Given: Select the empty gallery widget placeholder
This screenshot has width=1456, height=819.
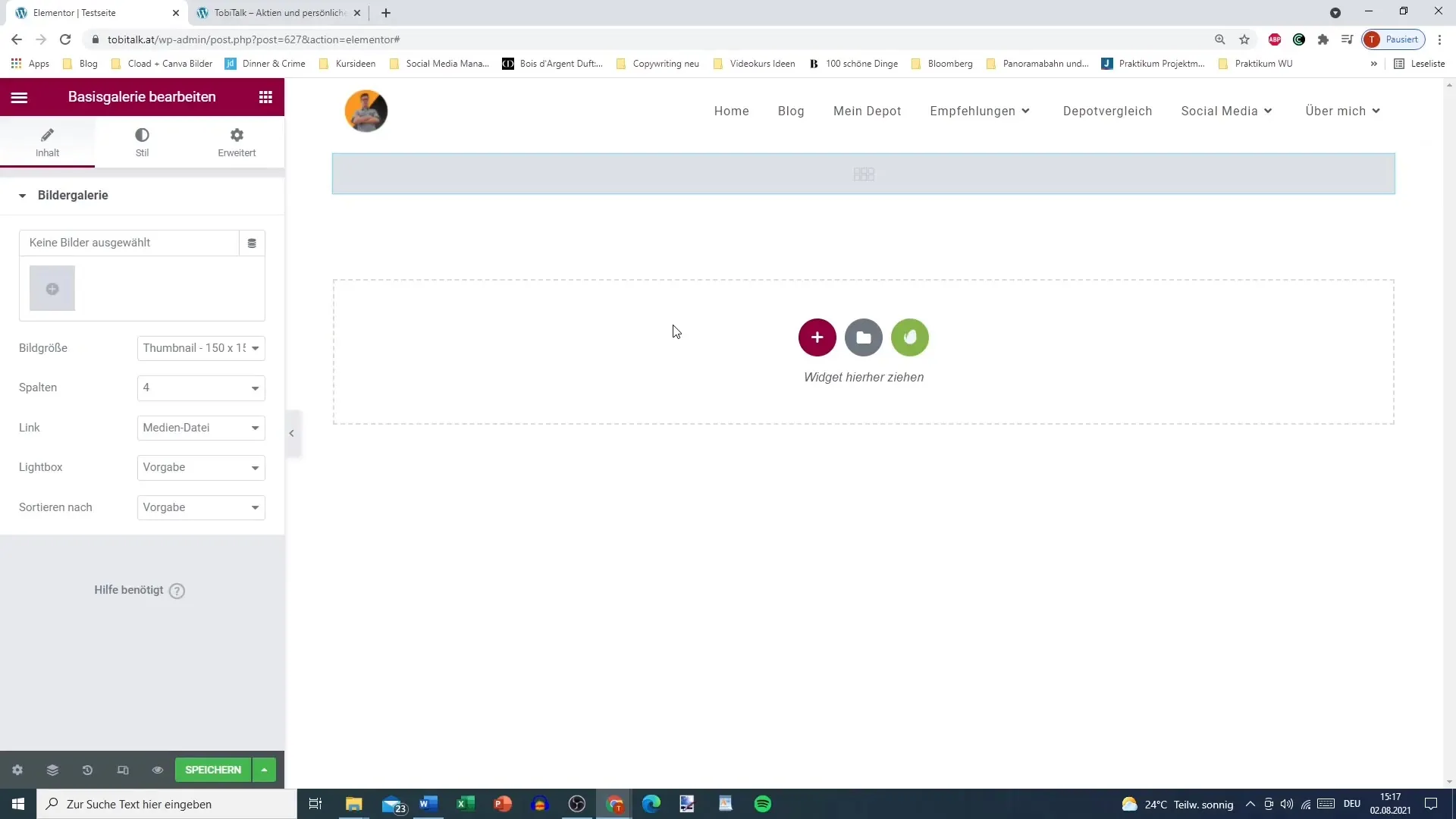Looking at the screenshot, I should coord(864,174).
